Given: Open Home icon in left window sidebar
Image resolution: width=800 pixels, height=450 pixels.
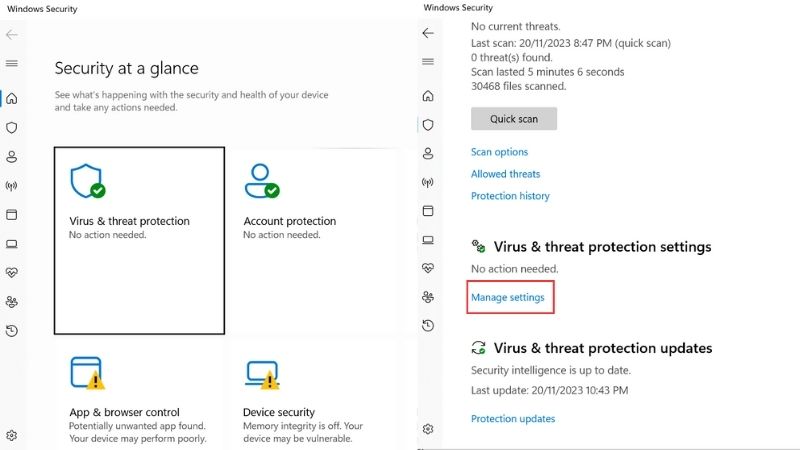Looking at the screenshot, I should 12,98.
